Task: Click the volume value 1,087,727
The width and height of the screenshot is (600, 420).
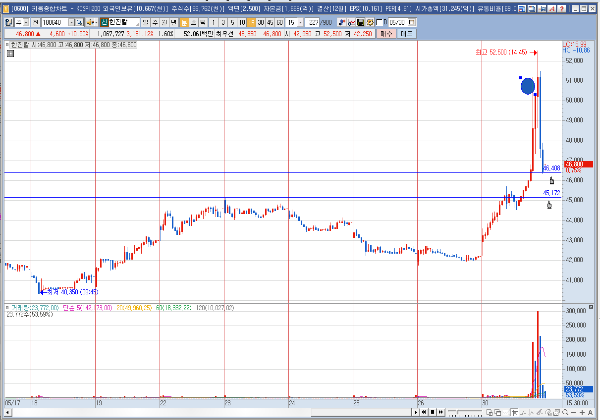Action: (110, 34)
